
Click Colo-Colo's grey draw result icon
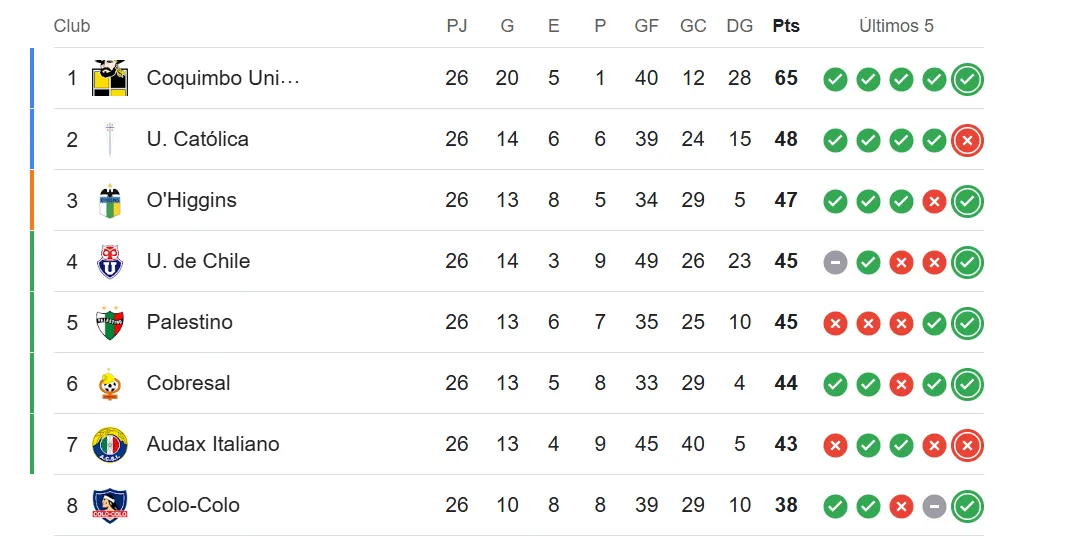(x=934, y=507)
